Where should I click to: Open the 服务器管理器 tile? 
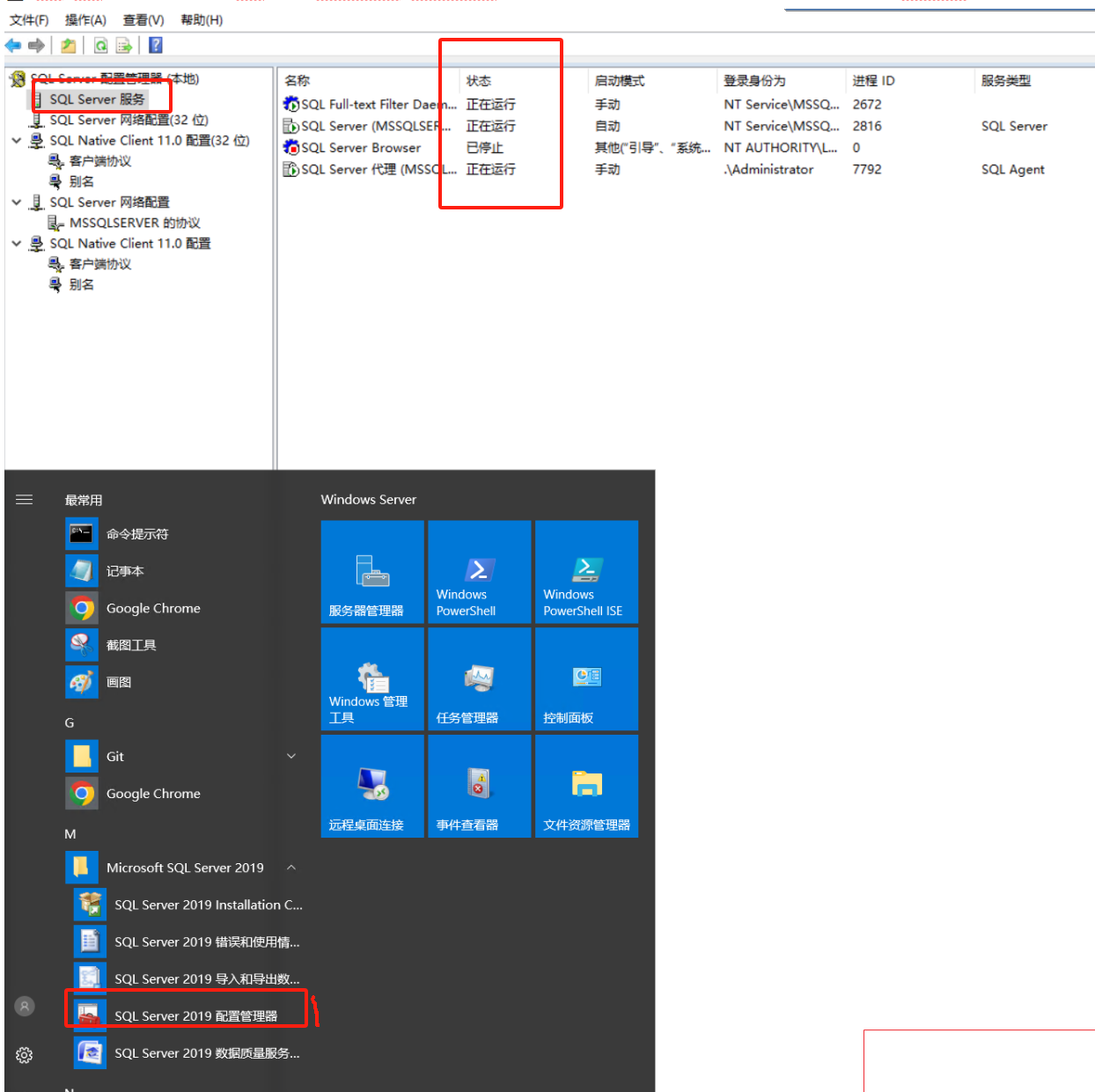tap(372, 572)
